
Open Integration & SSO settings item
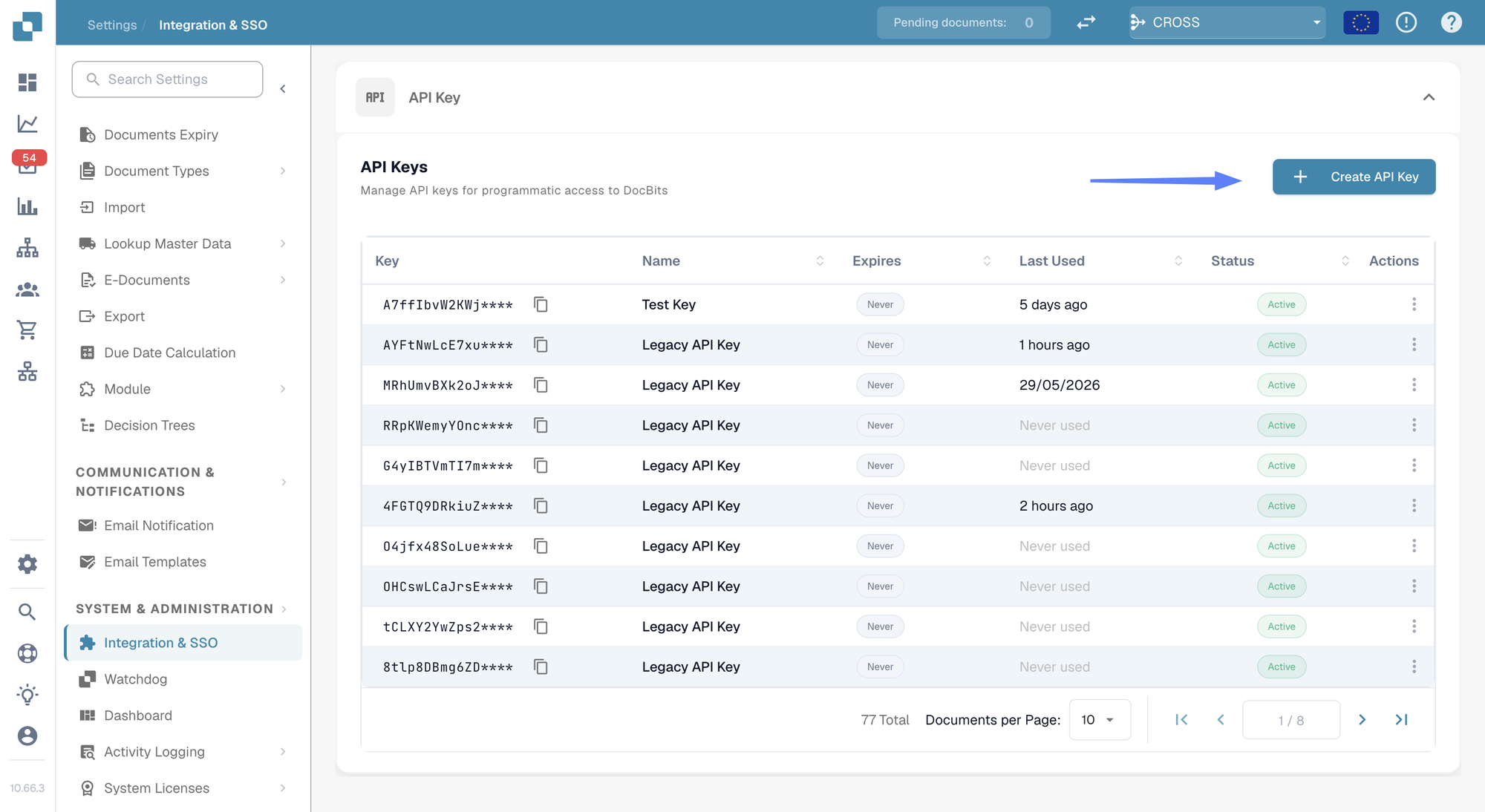(x=183, y=643)
